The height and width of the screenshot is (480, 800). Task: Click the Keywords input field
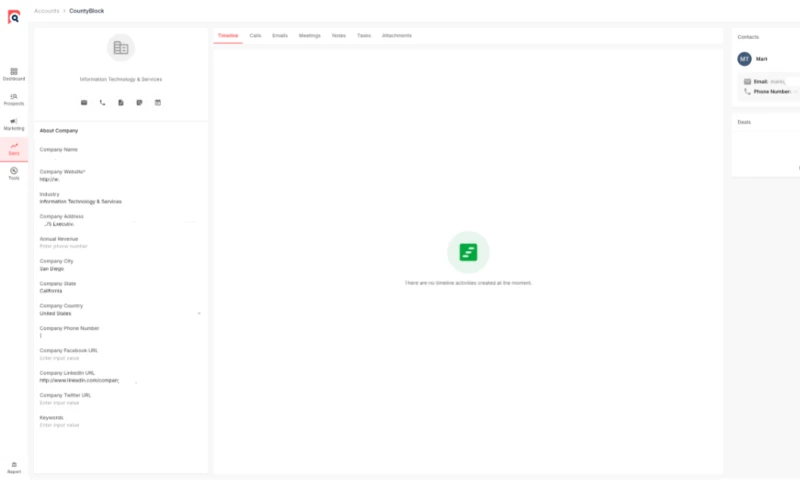[121, 425]
